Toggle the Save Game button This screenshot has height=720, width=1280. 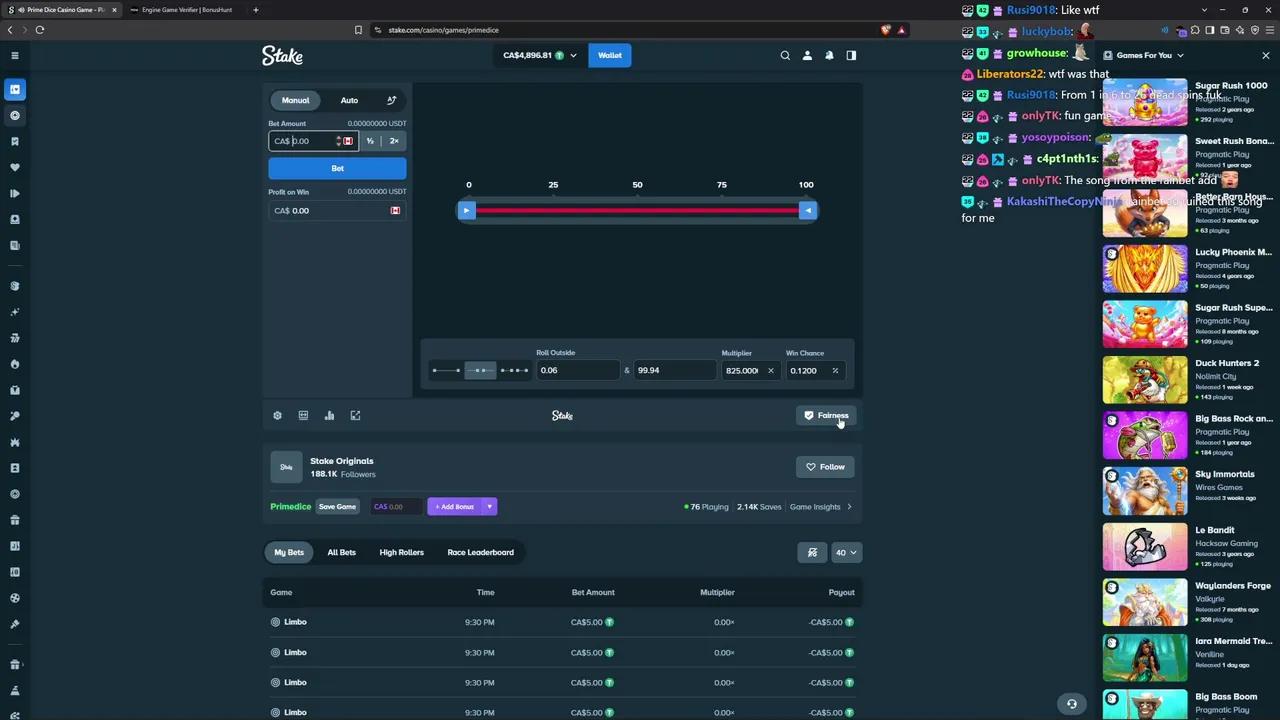click(x=337, y=507)
